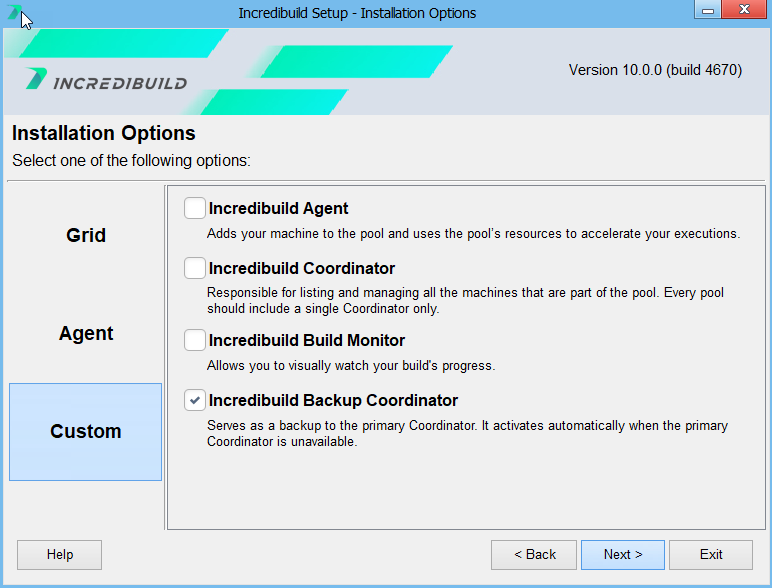Minimize the Incredibuild Setup window
772x588 pixels.
point(708,11)
